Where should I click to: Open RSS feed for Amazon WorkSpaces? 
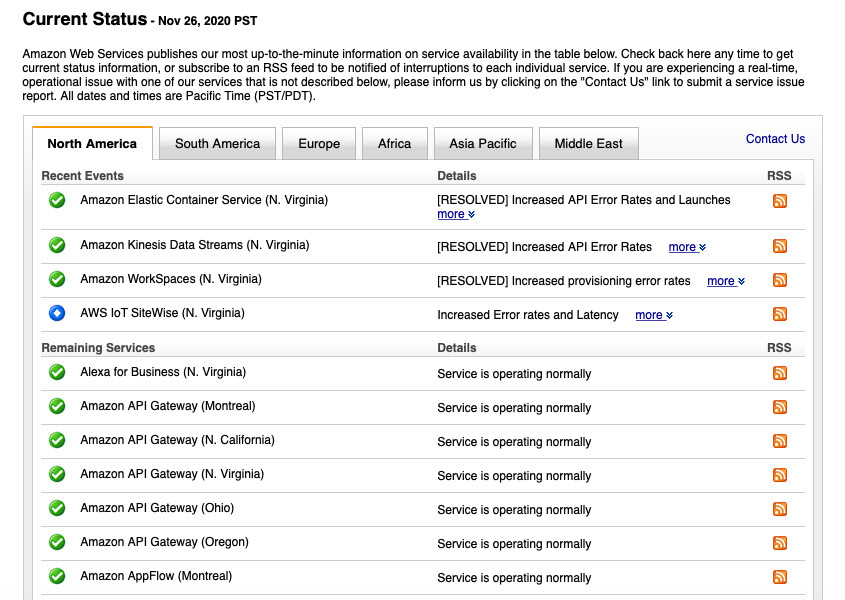pos(779,280)
